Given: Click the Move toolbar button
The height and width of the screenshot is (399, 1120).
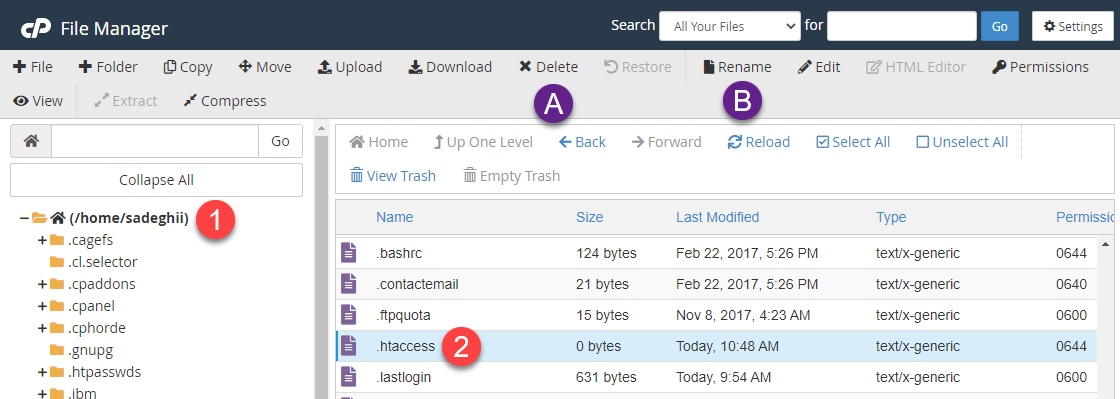Looking at the screenshot, I should point(265,67).
